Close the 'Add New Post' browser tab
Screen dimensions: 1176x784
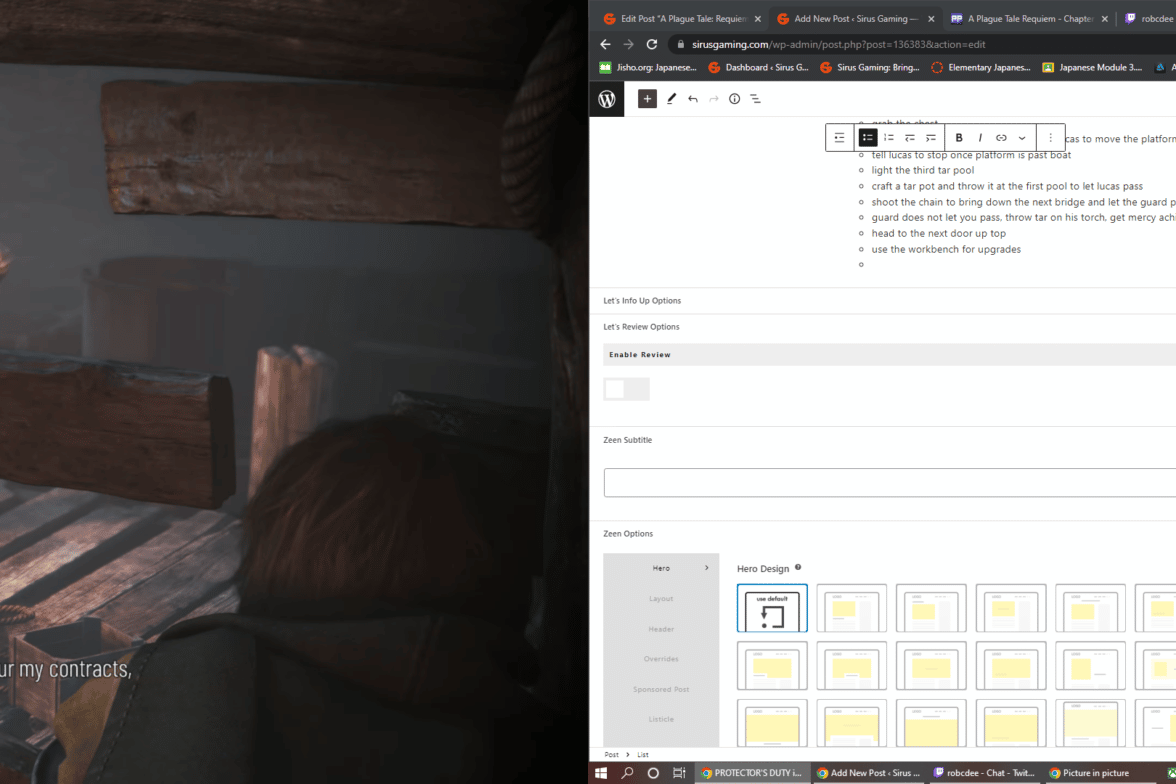[931, 19]
